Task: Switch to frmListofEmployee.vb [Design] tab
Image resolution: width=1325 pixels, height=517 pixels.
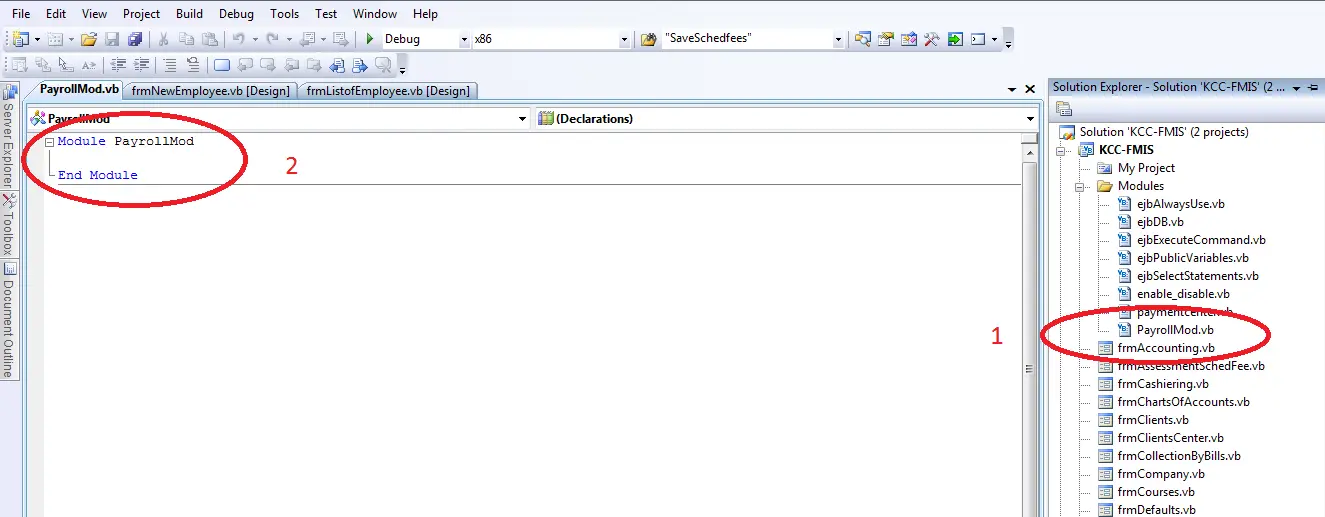Action: coord(388,90)
